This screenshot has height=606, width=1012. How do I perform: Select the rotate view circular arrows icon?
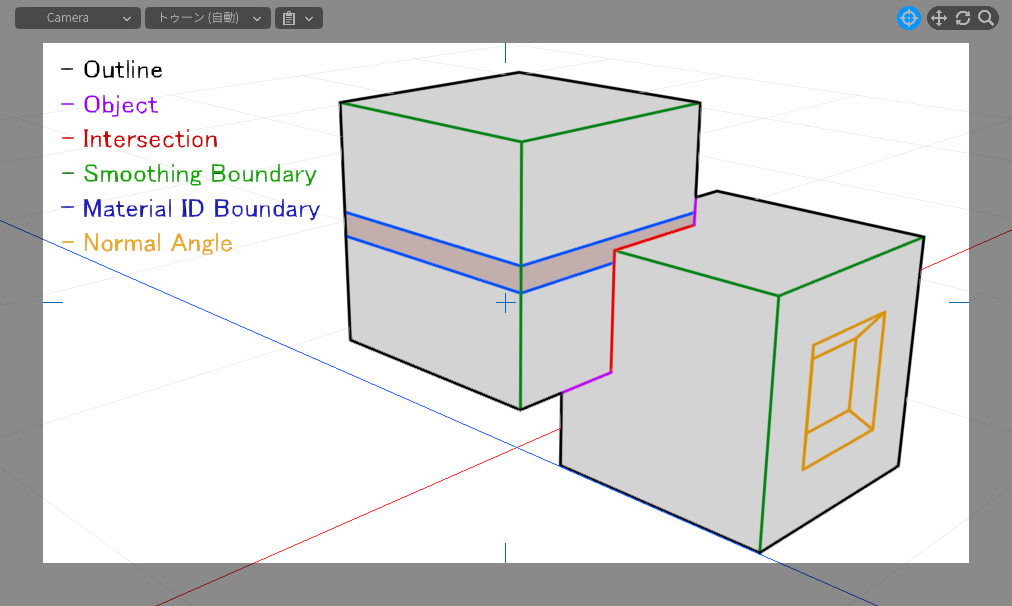coord(963,18)
